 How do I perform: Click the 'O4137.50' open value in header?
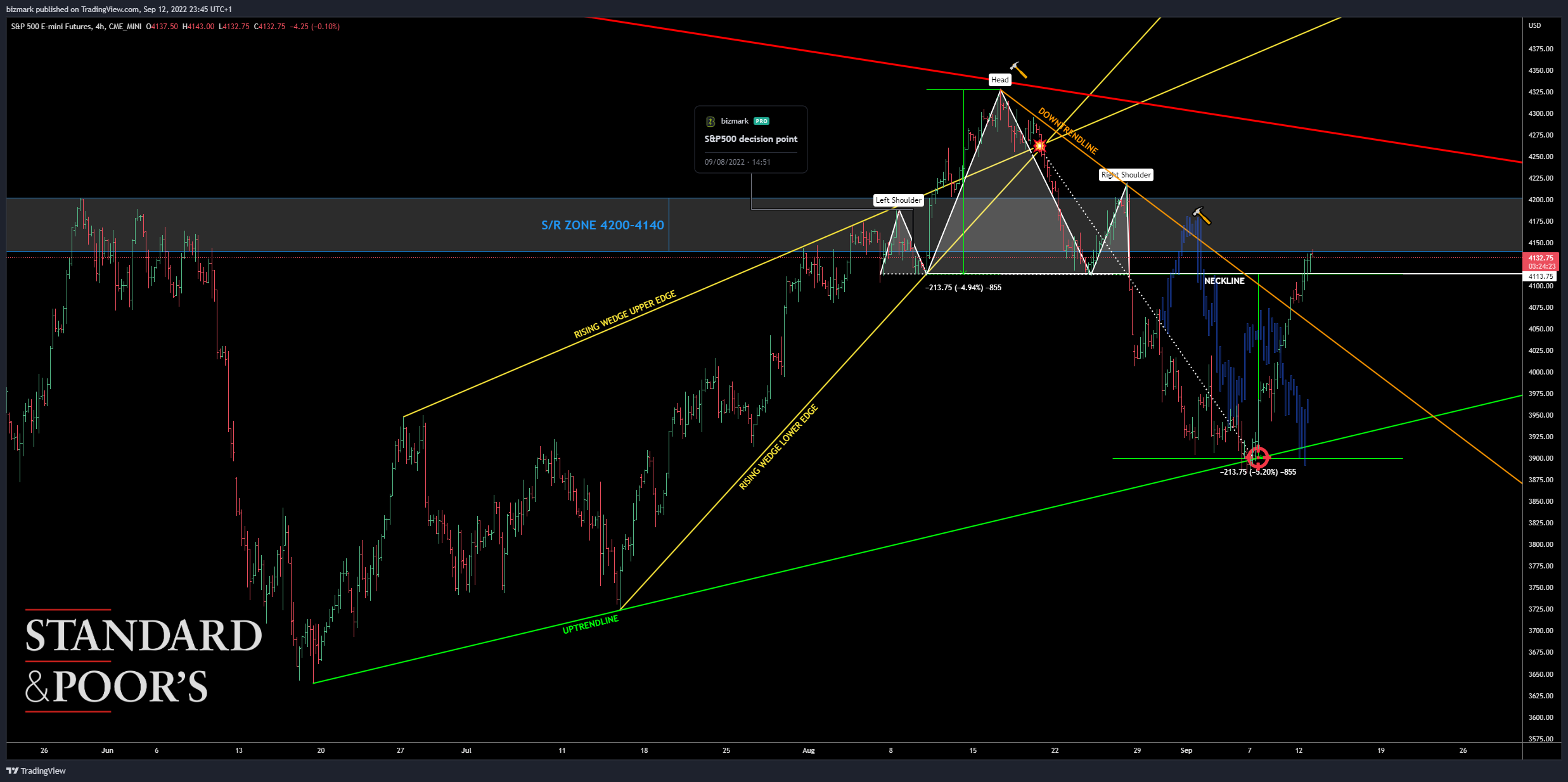(x=162, y=27)
